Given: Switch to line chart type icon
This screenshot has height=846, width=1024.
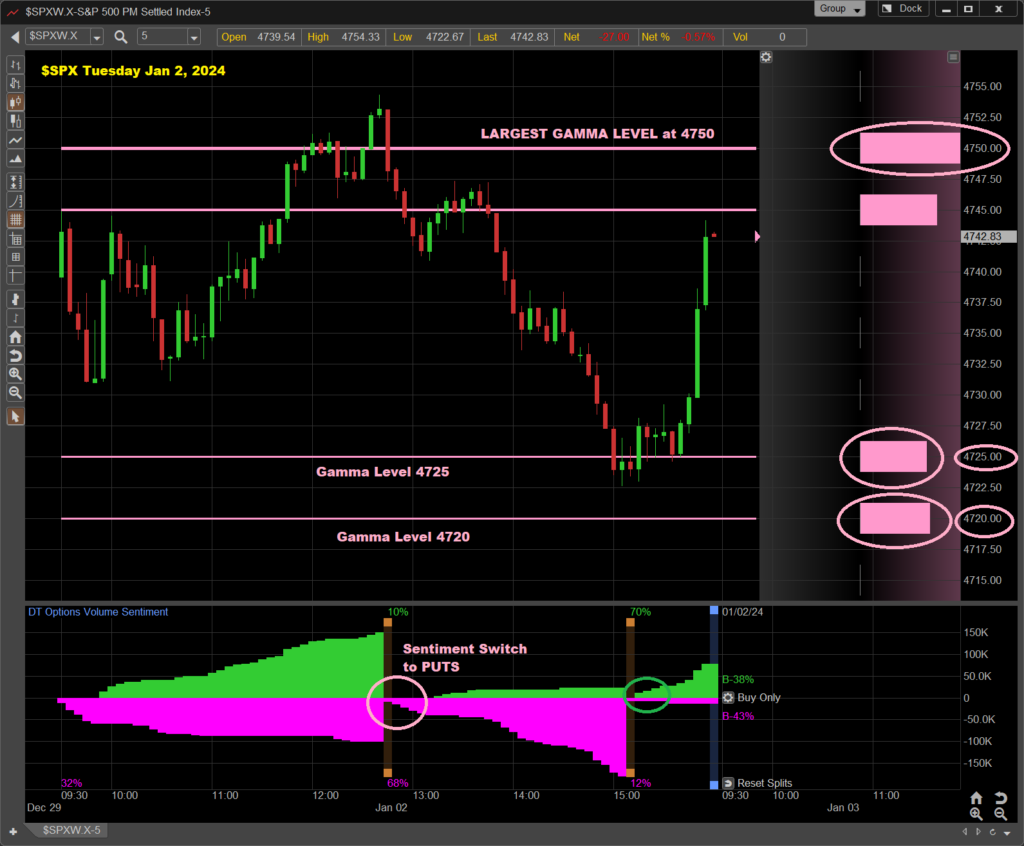Looking at the screenshot, I should [x=15, y=141].
